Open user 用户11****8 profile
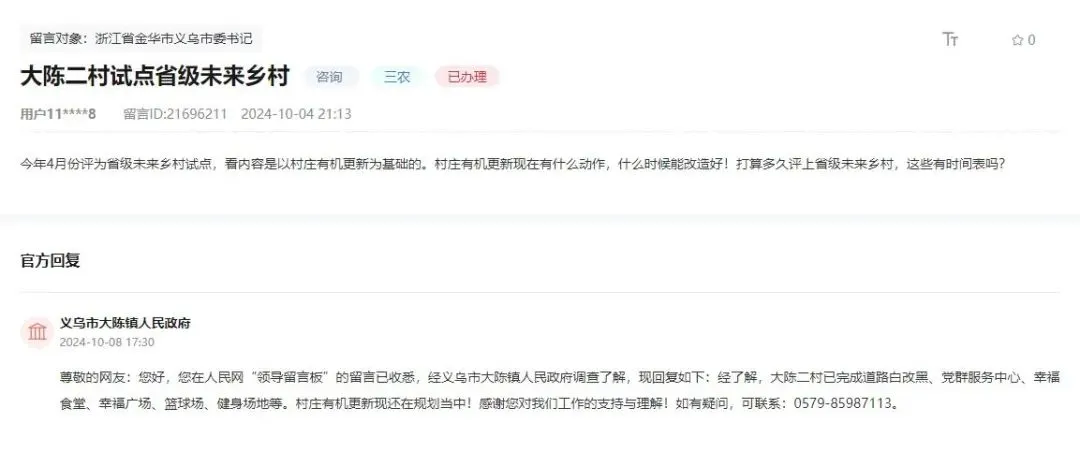 59,114
